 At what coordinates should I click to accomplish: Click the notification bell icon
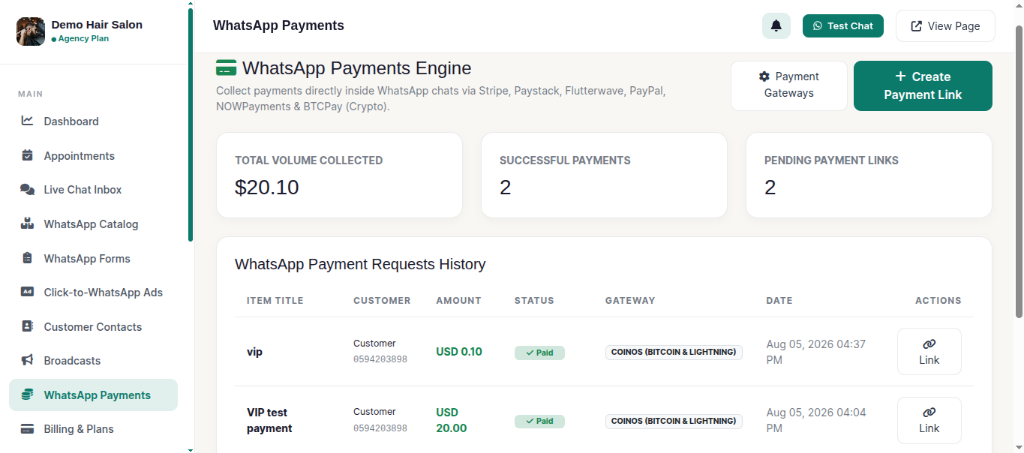tap(776, 26)
